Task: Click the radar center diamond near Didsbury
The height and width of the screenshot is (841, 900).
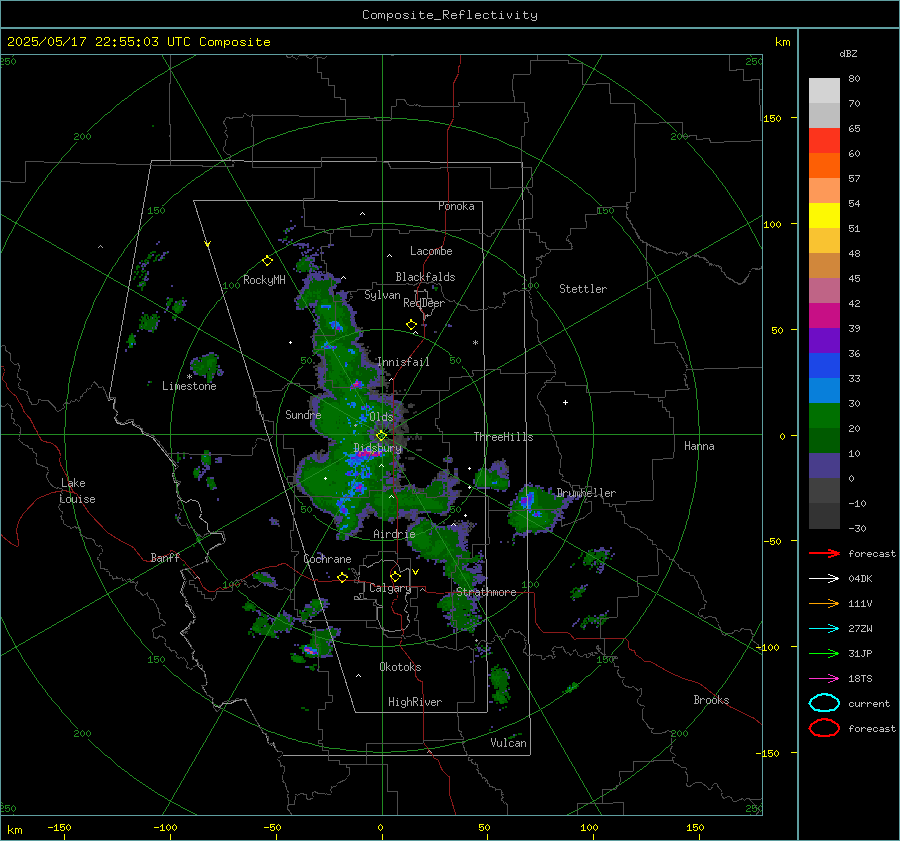Action: 381,436
